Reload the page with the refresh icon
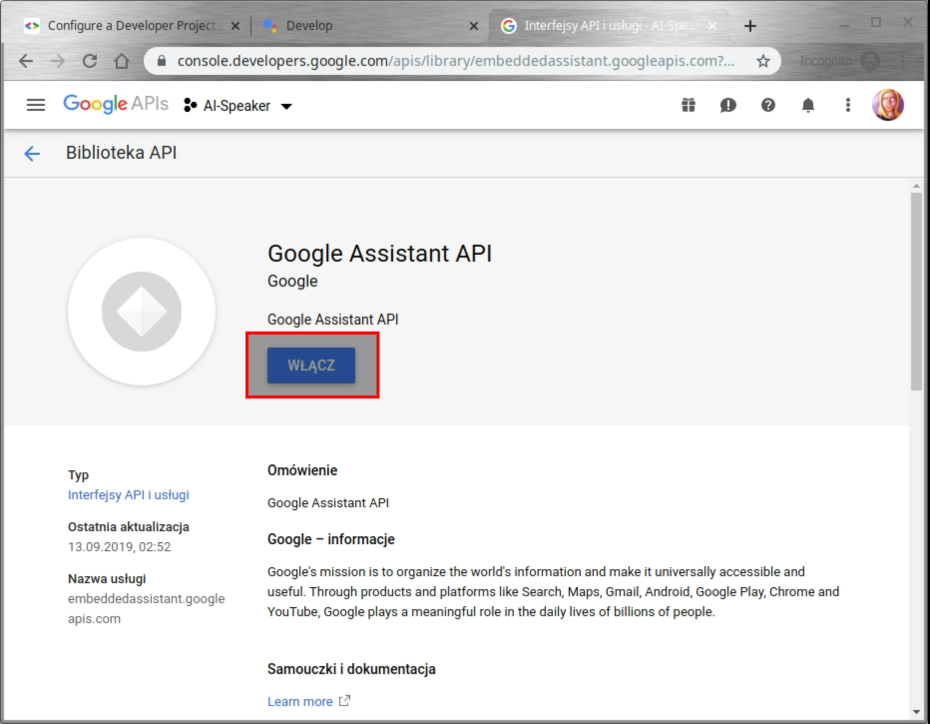Image resolution: width=930 pixels, height=724 pixels. point(90,60)
